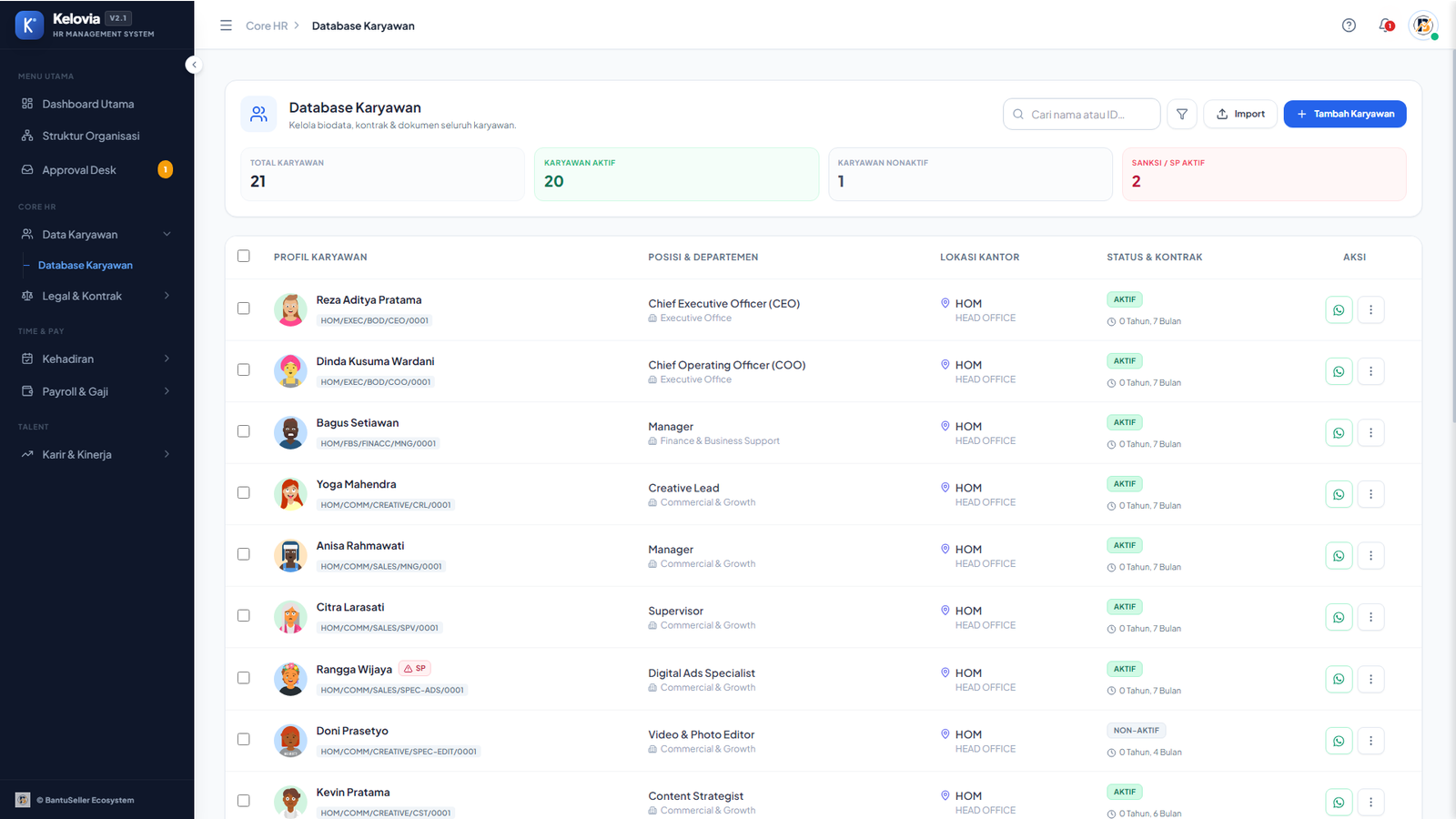Click the Karyawan Aktif stat card
Image resolution: width=1456 pixels, height=819 pixels.
point(676,174)
